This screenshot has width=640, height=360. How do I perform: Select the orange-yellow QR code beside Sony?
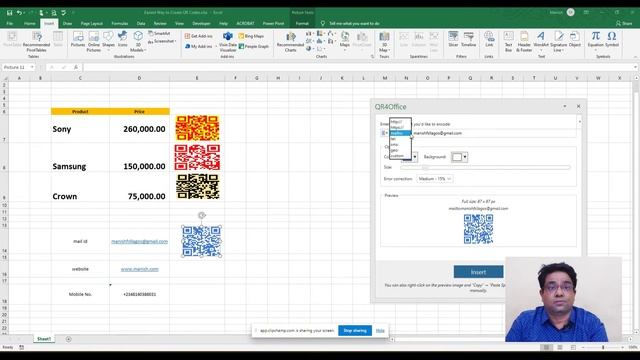pyautogui.click(x=197, y=128)
